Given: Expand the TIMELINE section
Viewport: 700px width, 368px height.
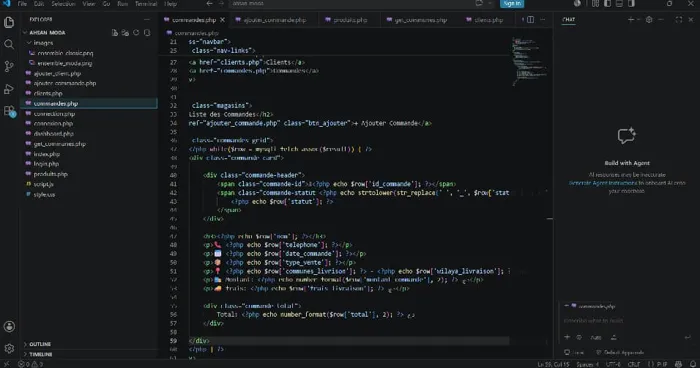Looking at the screenshot, I should [x=41, y=354].
